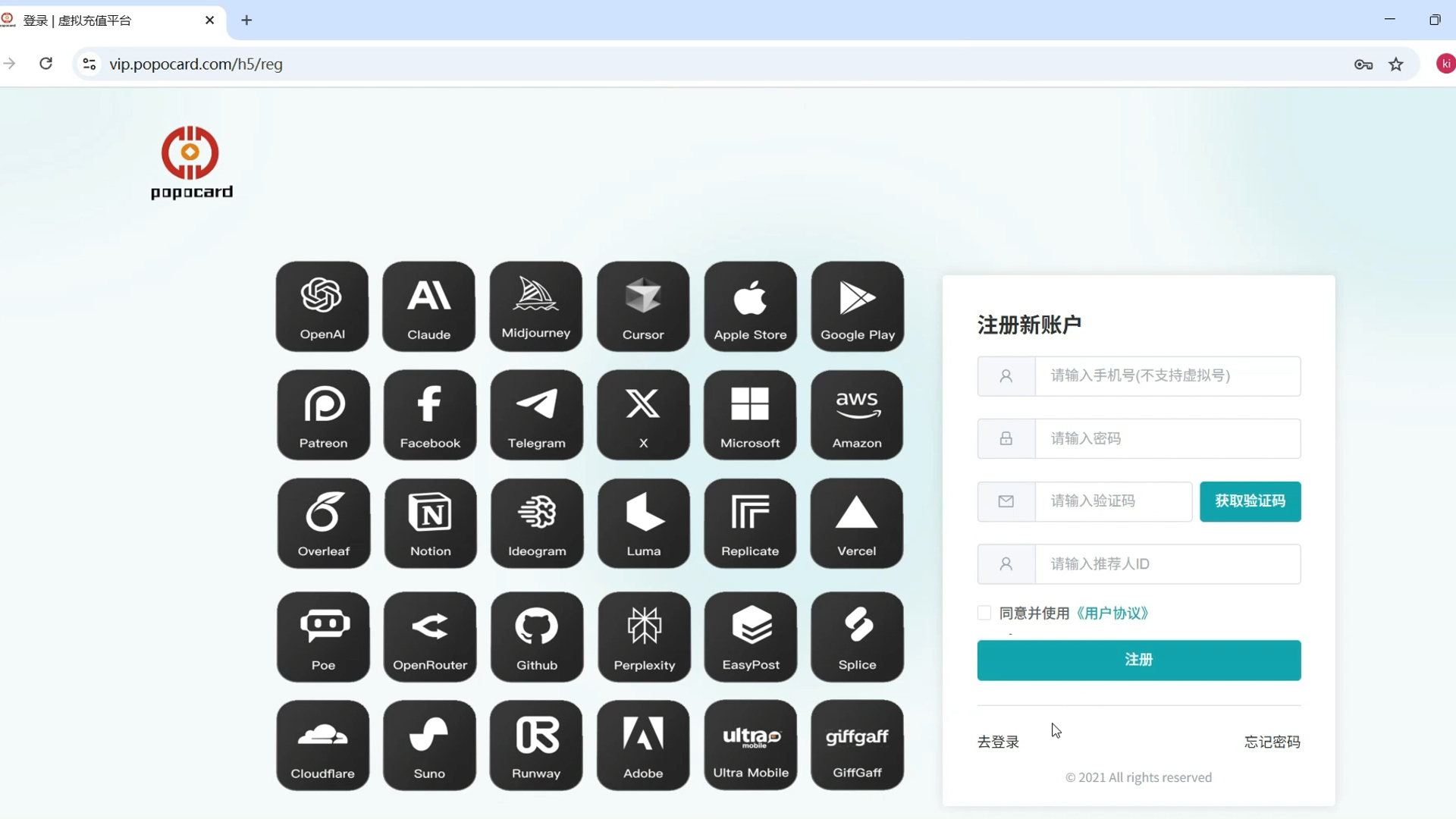
Task: Bookmark this page with star icon
Action: pyautogui.click(x=1396, y=64)
